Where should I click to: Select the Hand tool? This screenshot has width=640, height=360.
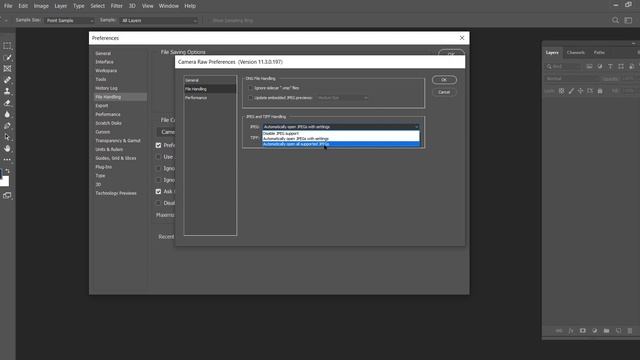click(7, 149)
